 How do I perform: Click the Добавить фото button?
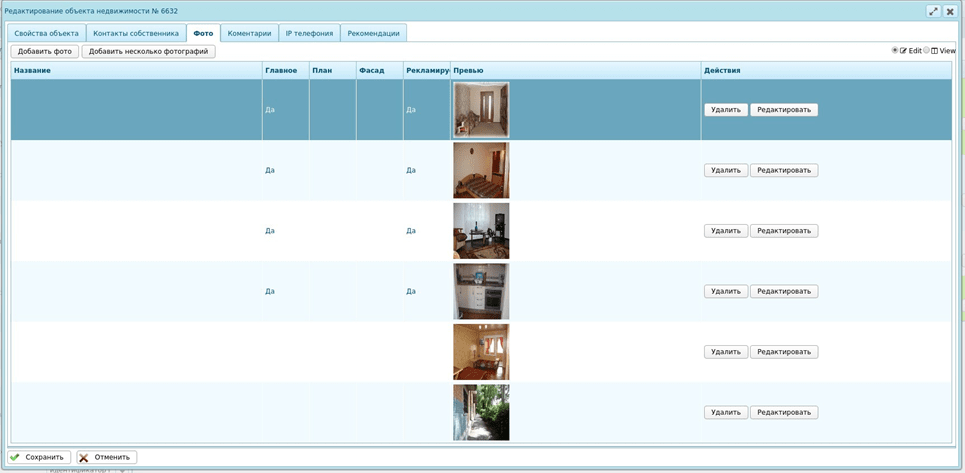click(x=45, y=51)
